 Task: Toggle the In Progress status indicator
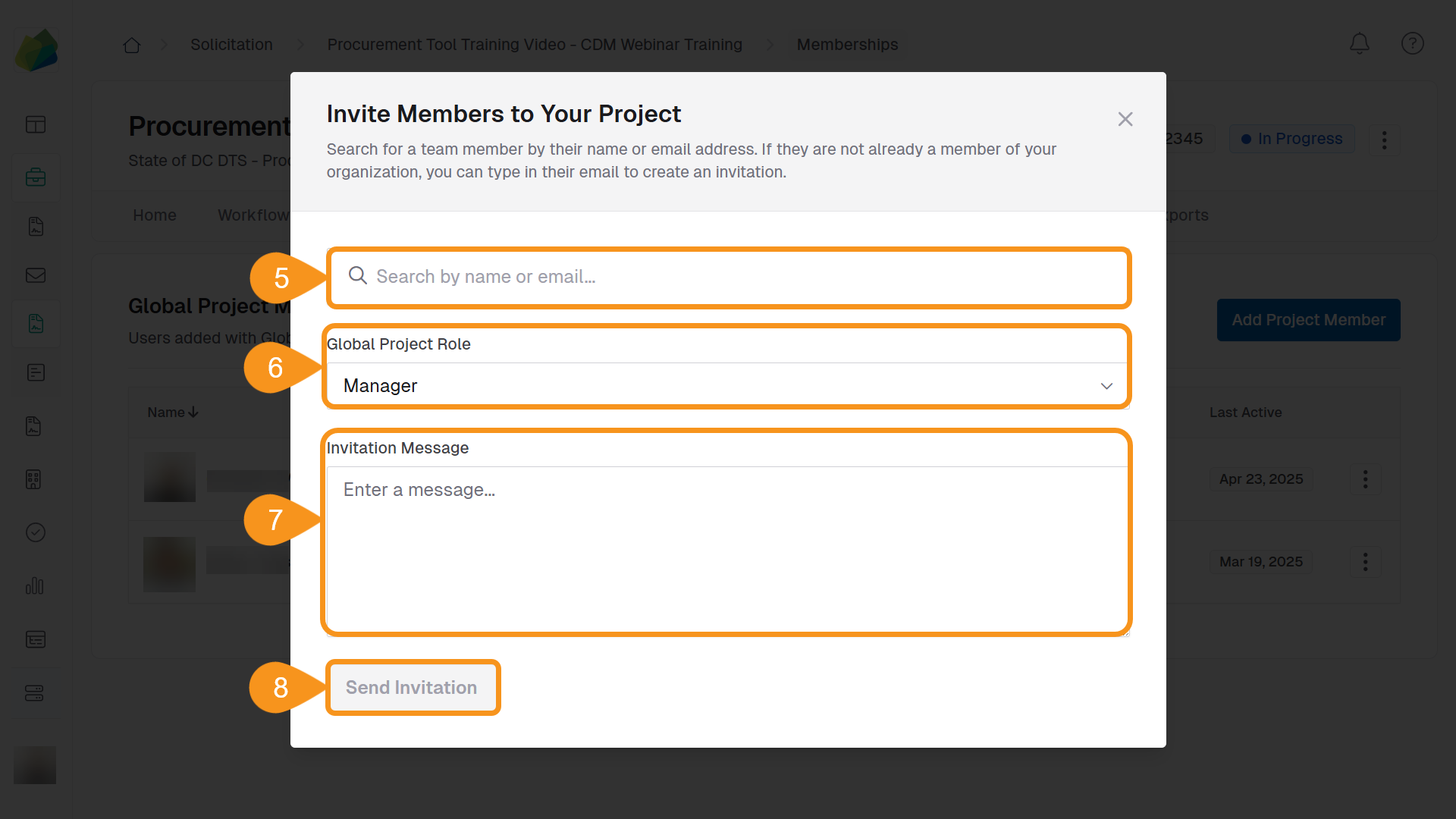click(x=1291, y=138)
